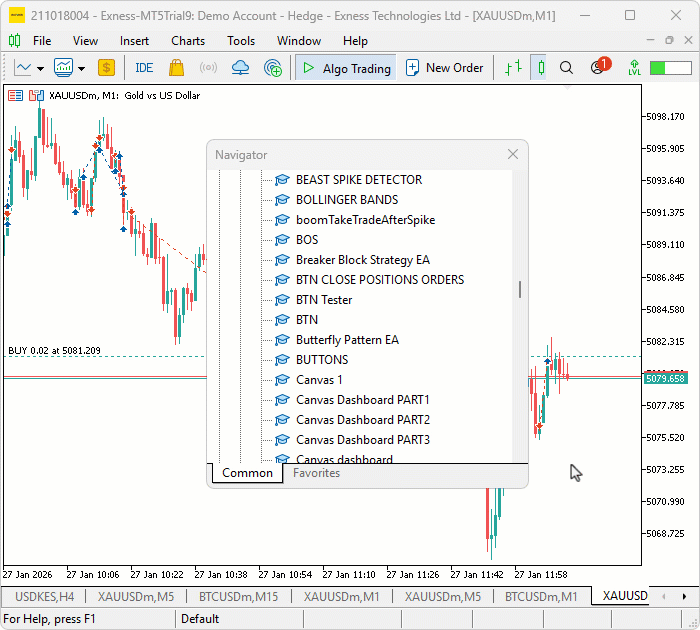This screenshot has height=630, width=700.
Task: Open the Charts menu
Action: 188,41
